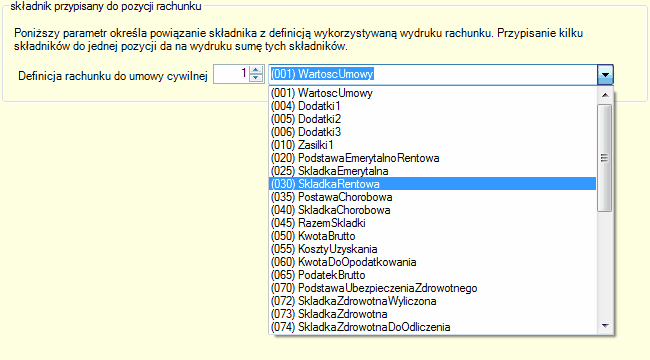This screenshot has height=360, width=650.
Task: Choose (001) WartoscUmowy from the list
Action: 432,93
